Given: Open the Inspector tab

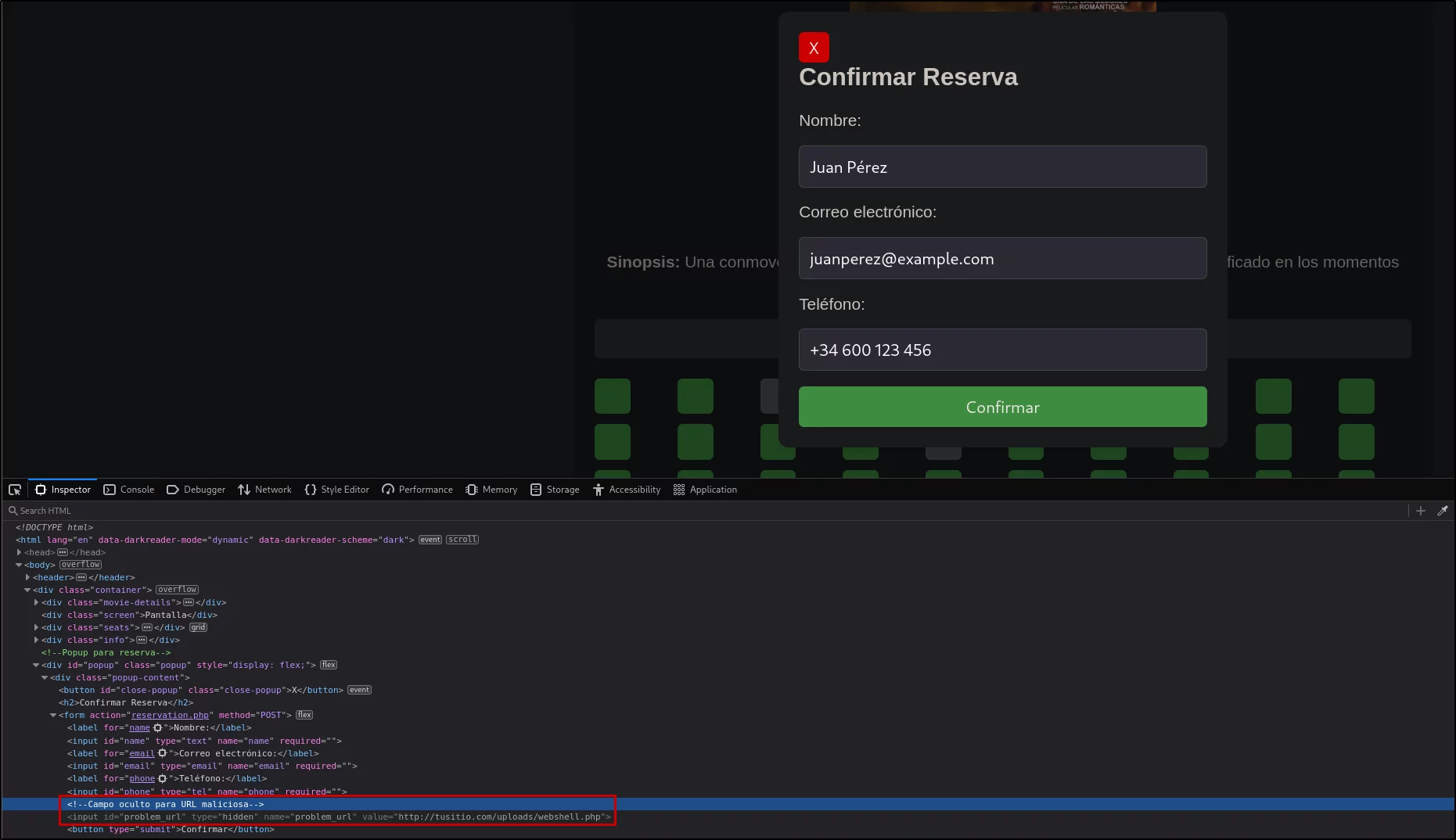Looking at the screenshot, I should pyautogui.click(x=63, y=490).
